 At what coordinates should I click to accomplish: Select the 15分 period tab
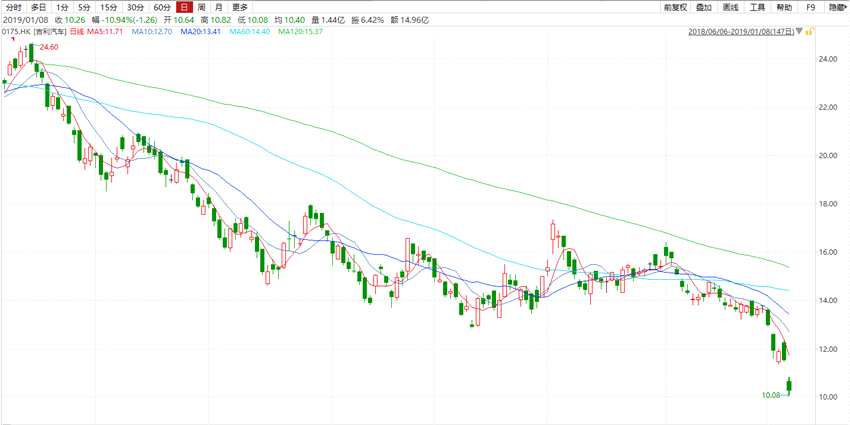[108, 8]
